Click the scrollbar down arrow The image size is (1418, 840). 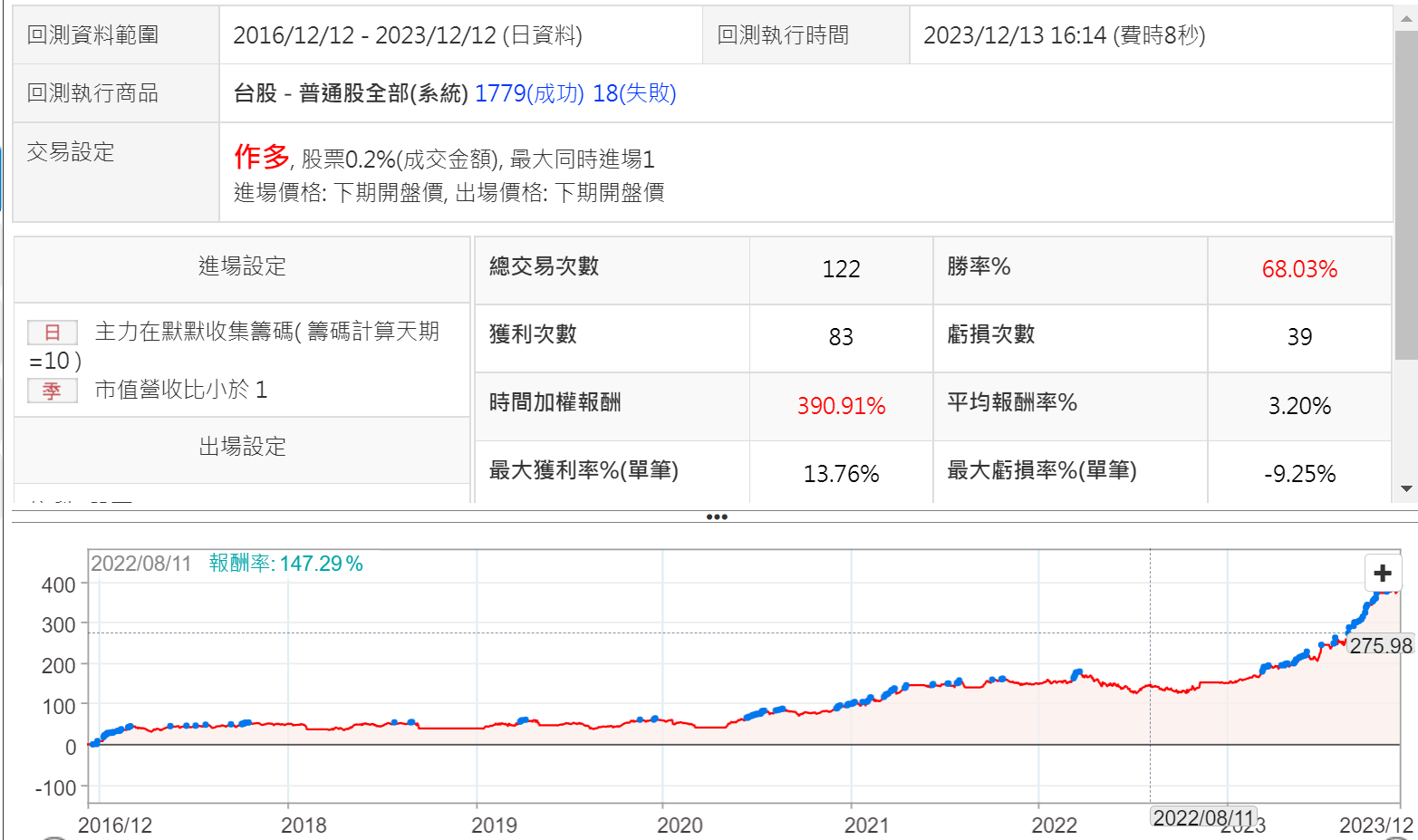click(1406, 488)
